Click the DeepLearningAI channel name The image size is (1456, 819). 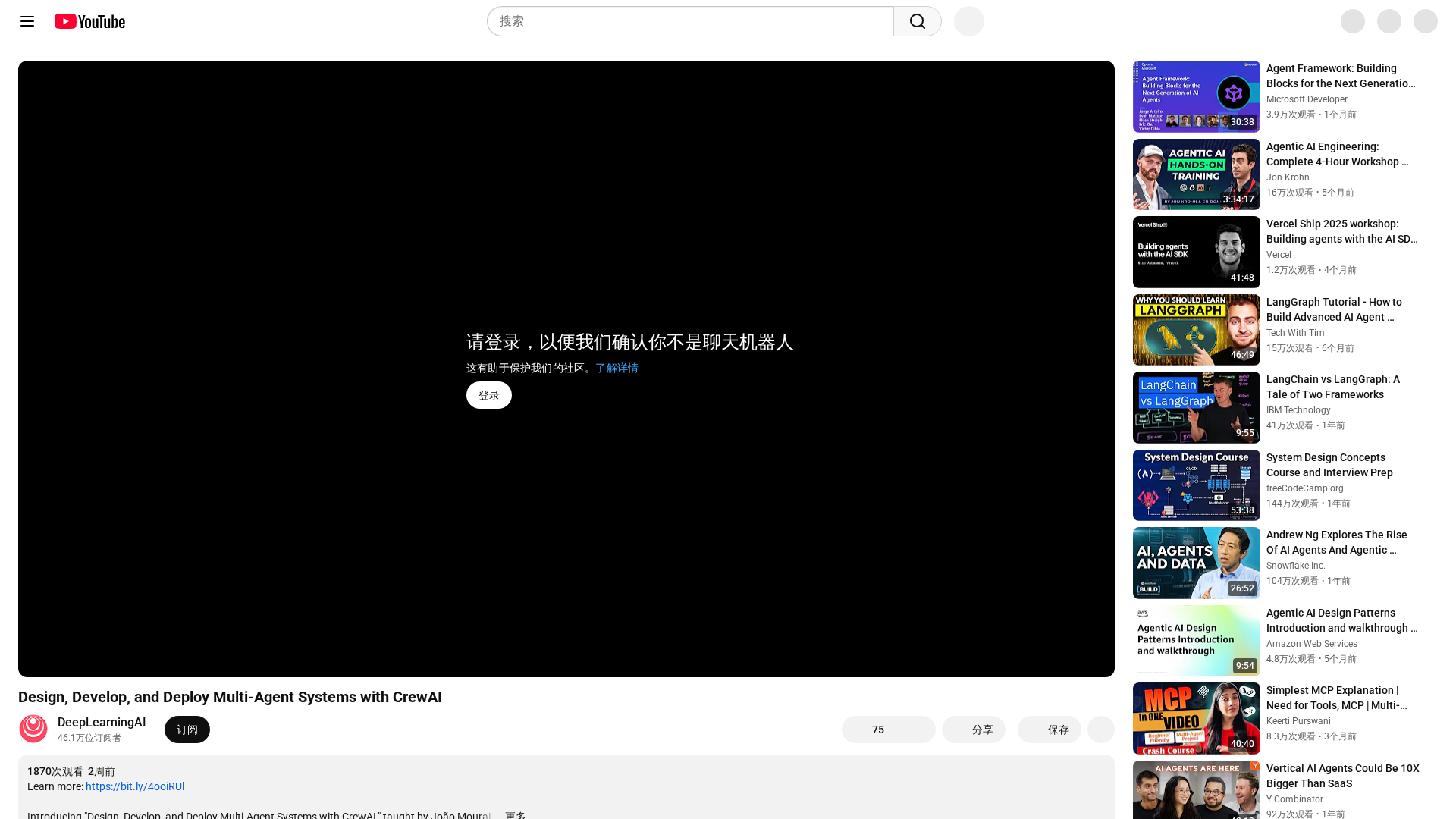(x=102, y=722)
